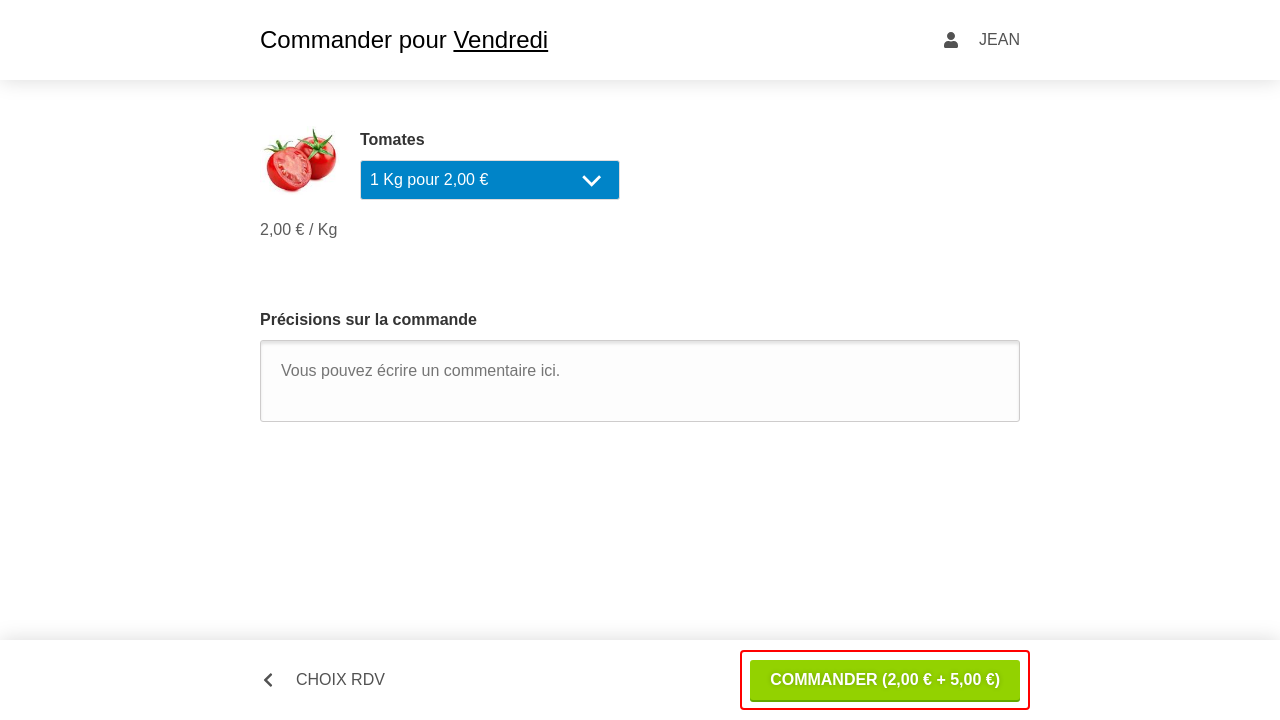
Task: Focus the order comment text area
Action: (640, 381)
